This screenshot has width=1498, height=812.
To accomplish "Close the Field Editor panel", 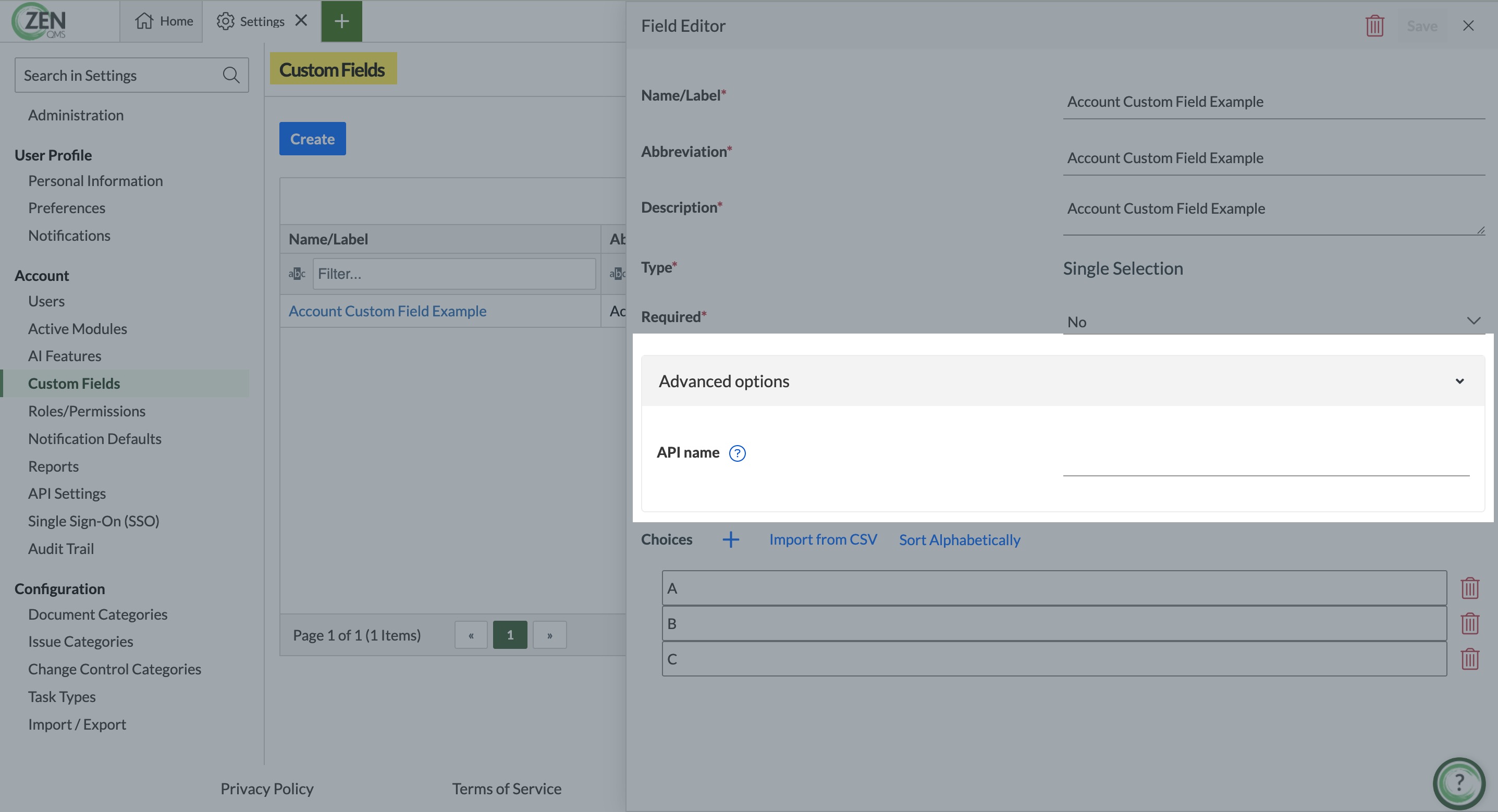I will [x=1468, y=26].
